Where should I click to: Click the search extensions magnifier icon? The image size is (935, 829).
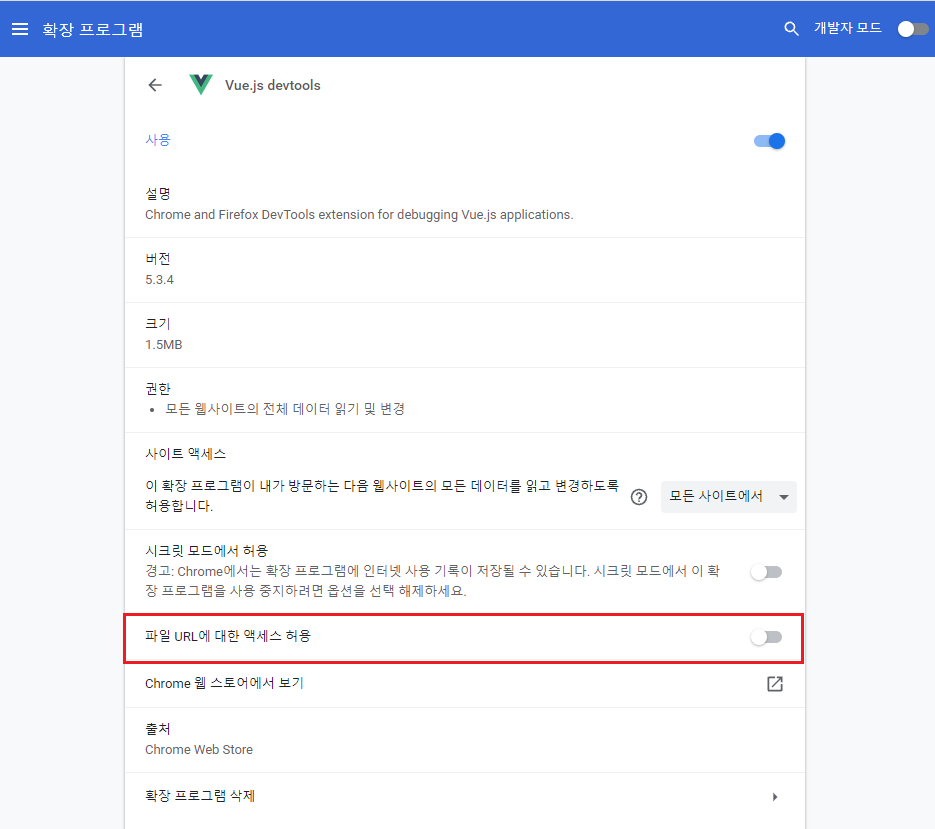click(791, 29)
